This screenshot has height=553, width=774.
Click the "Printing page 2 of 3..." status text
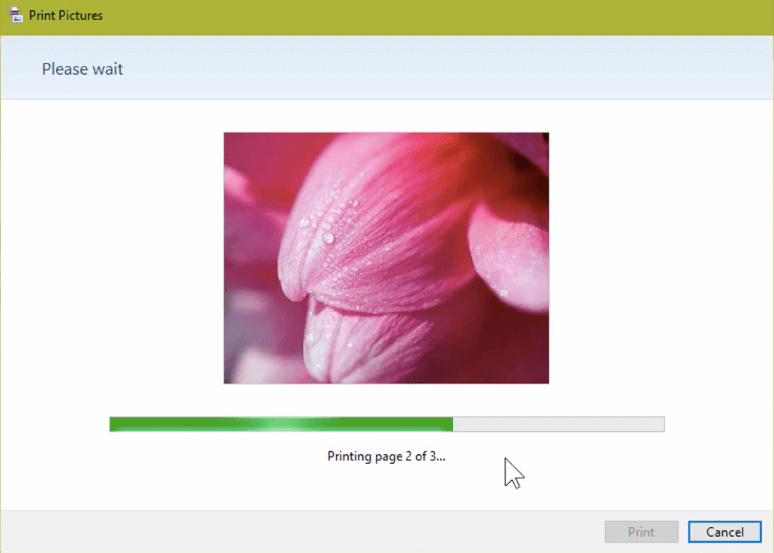click(x=386, y=456)
